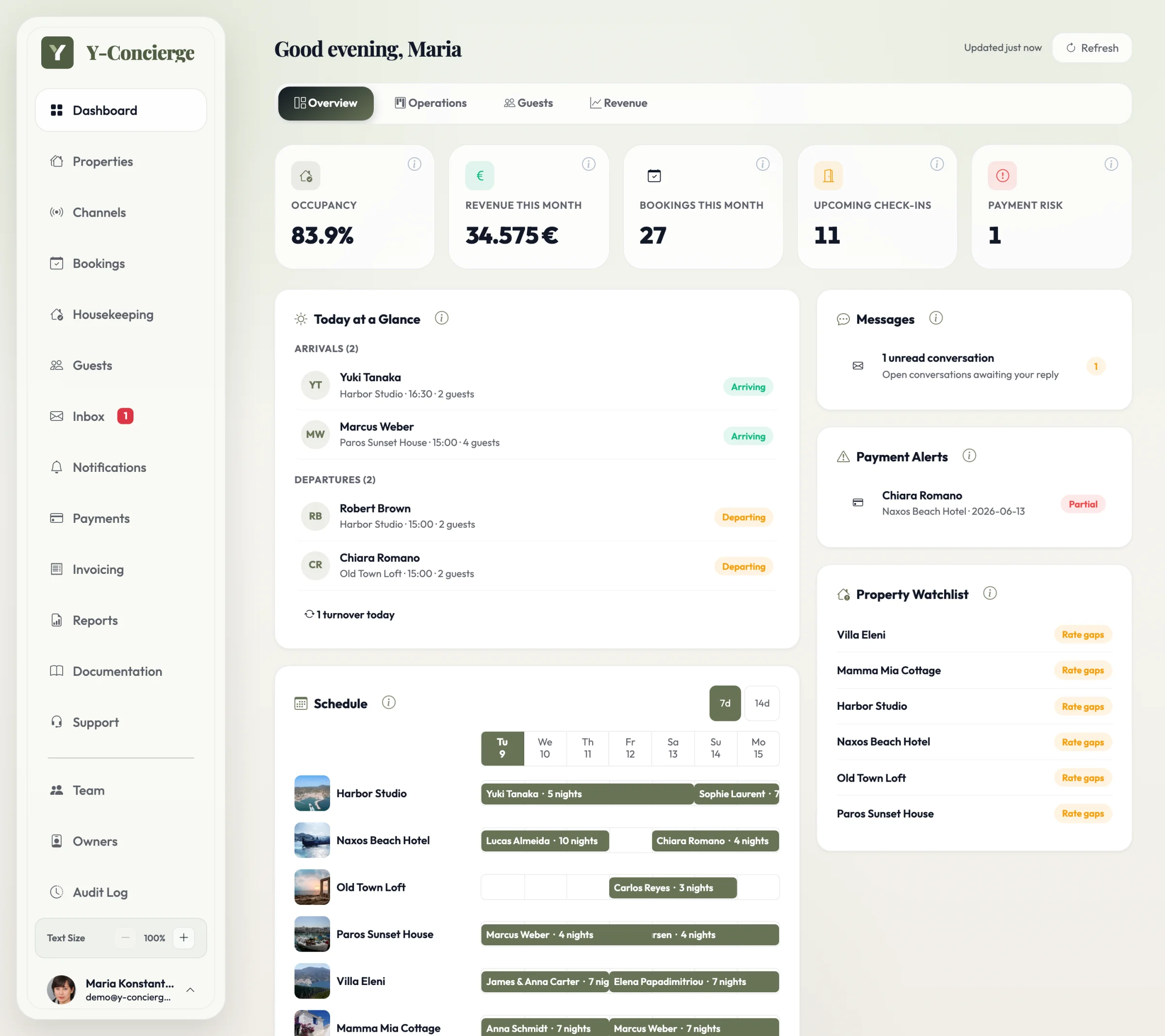This screenshot has width=1165, height=1036.
Task: Click the Refresh button
Action: pyautogui.click(x=1092, y=48)
